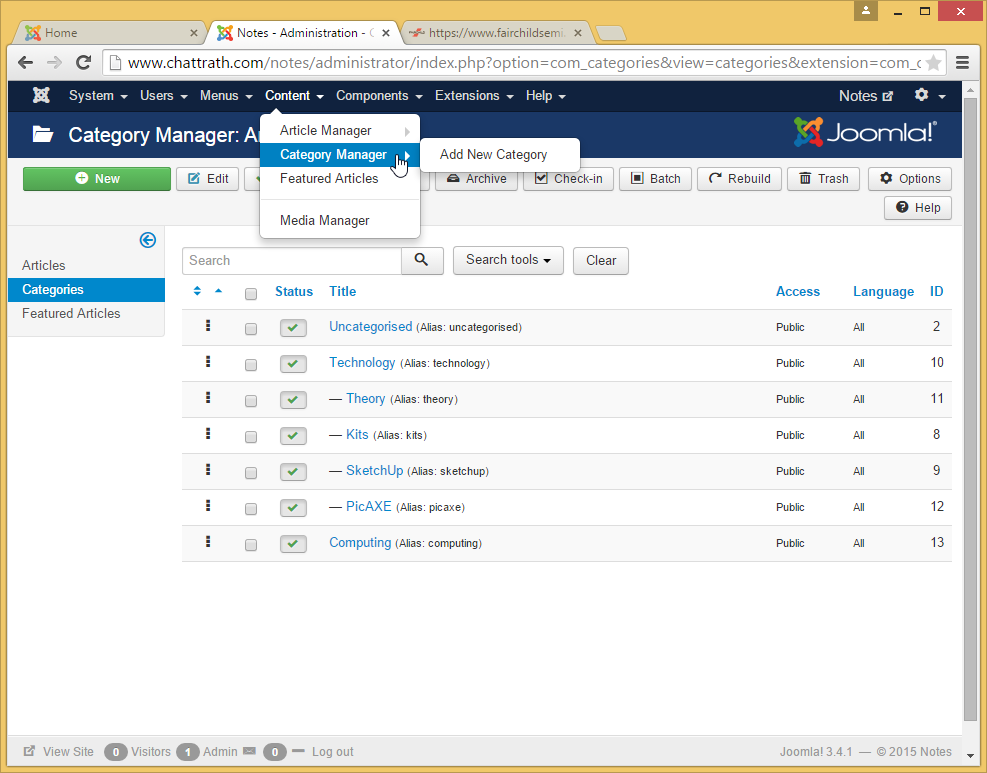Open the settings gear dropdown

pyautogui.click(x=929, y=96)
